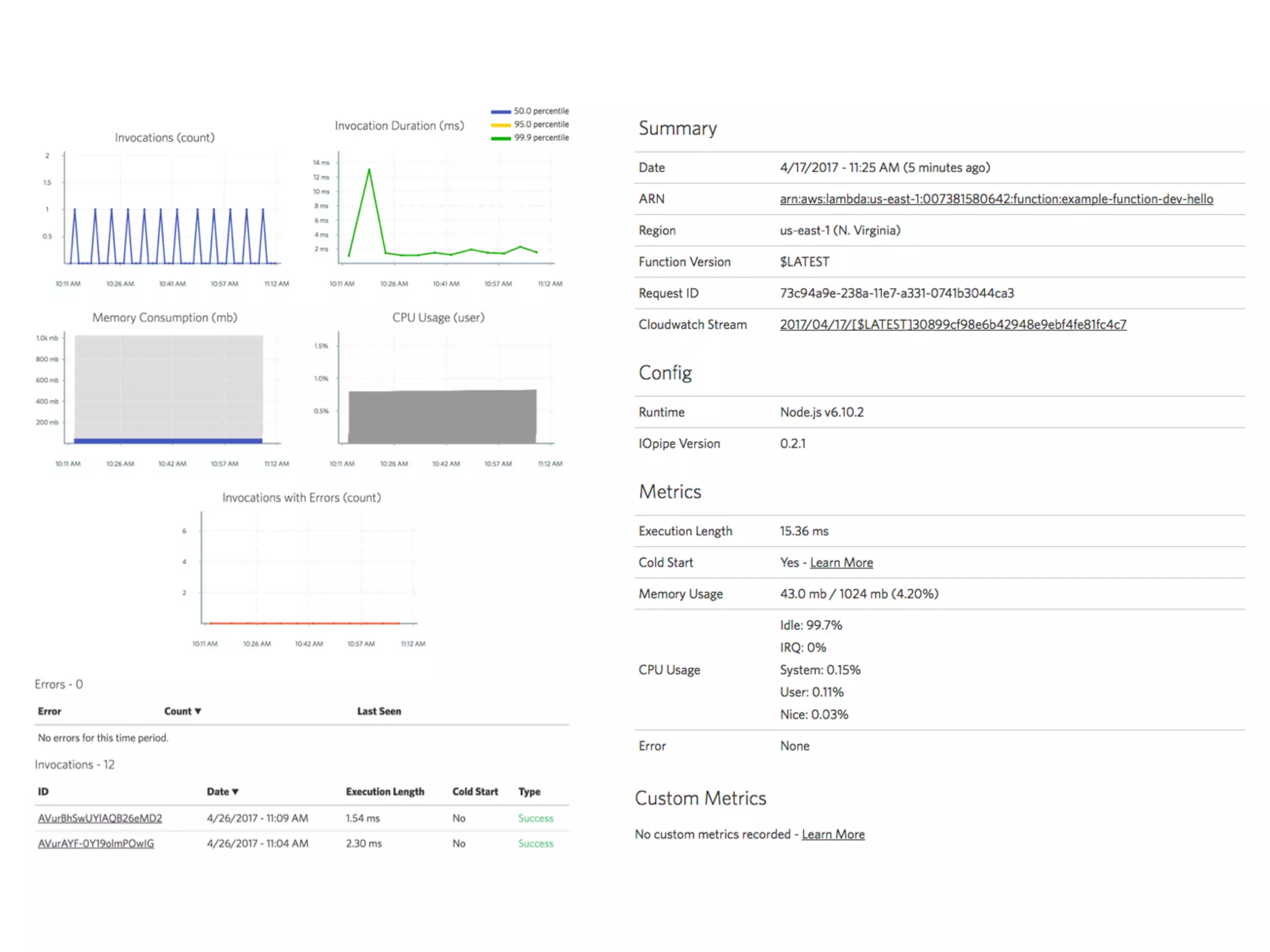Toggle 95.0 percentile yellow legend swatch
1270x952 pixels.
(500, 125)
